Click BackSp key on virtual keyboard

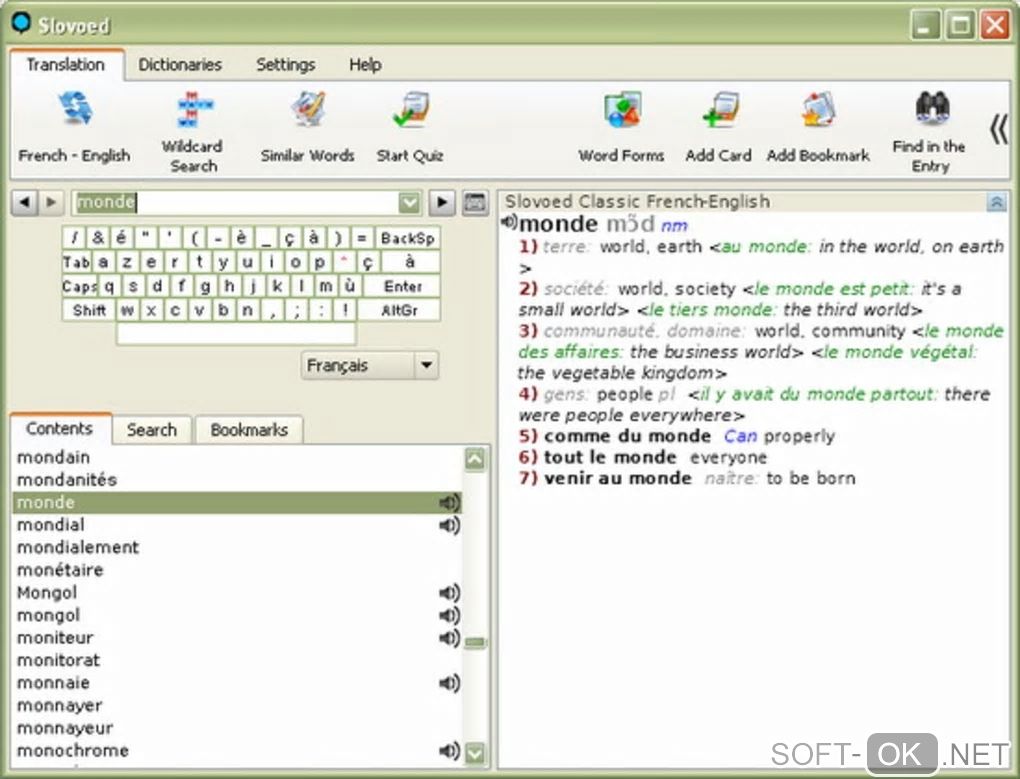tap(407, 238)
